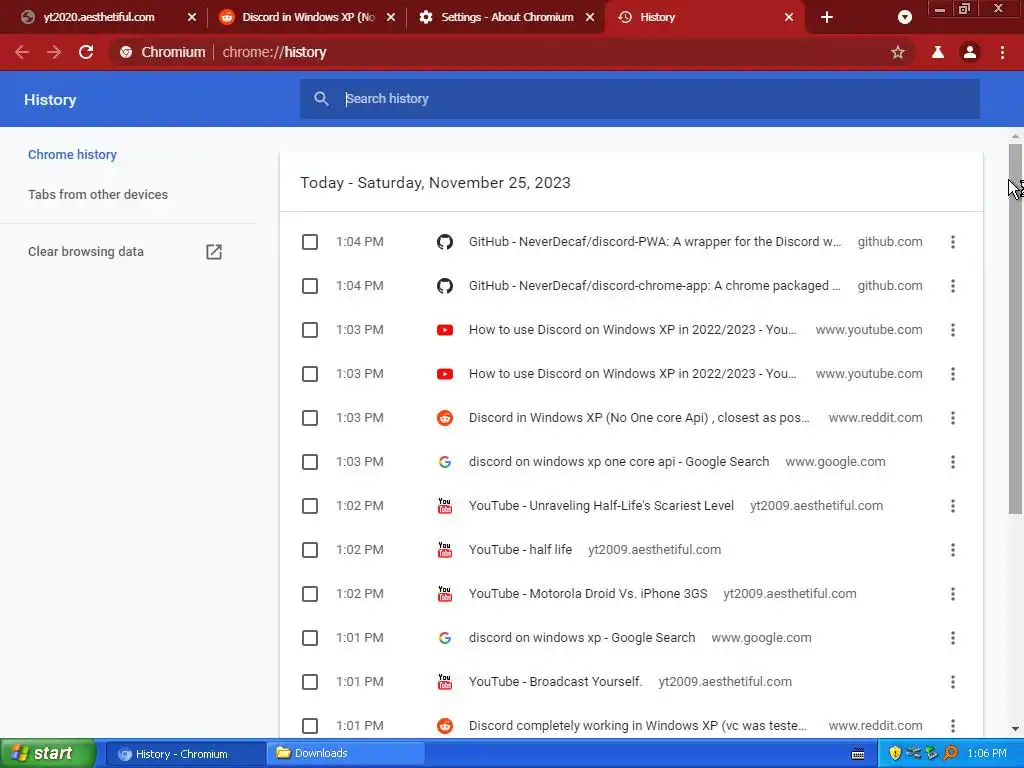Open Downloads folder in taskbar
Screen dimensions: 1024x768
click(346, 754)
